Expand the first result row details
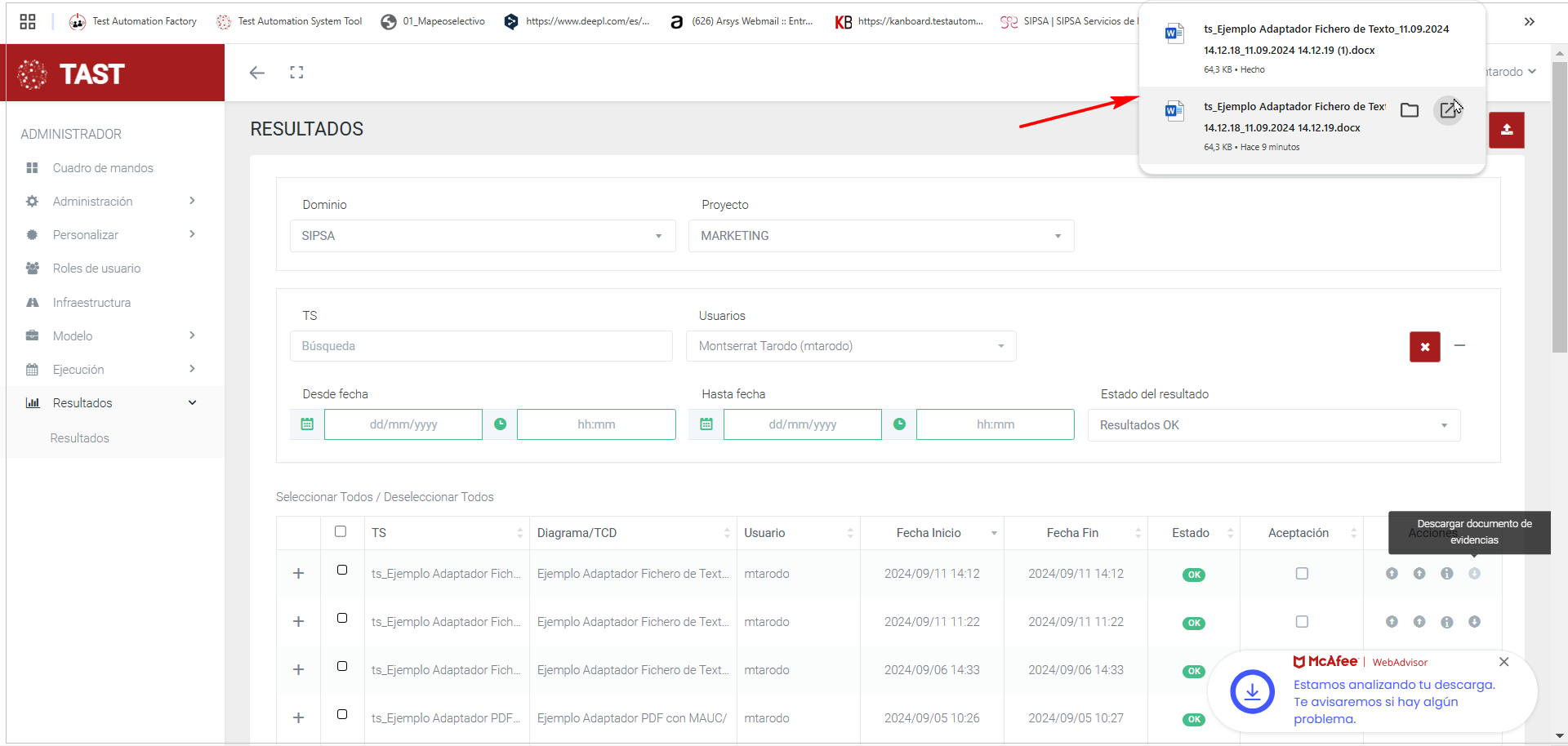Screen dimensions: 1568x746 point(299,574)
